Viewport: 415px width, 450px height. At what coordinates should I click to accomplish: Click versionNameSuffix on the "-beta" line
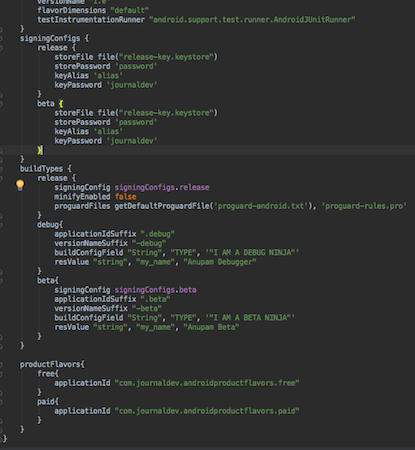(x=91, y=309)
